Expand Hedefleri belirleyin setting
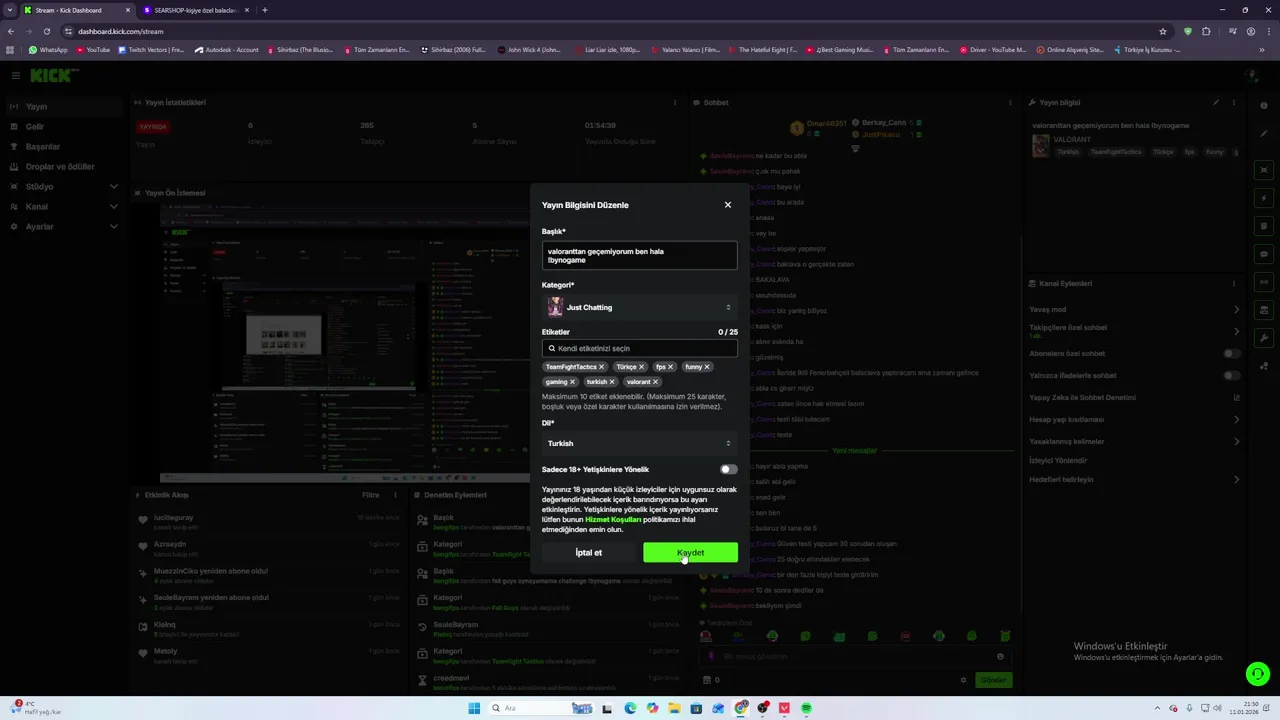Screen dimensions: 1280x720 [1134, 479]
